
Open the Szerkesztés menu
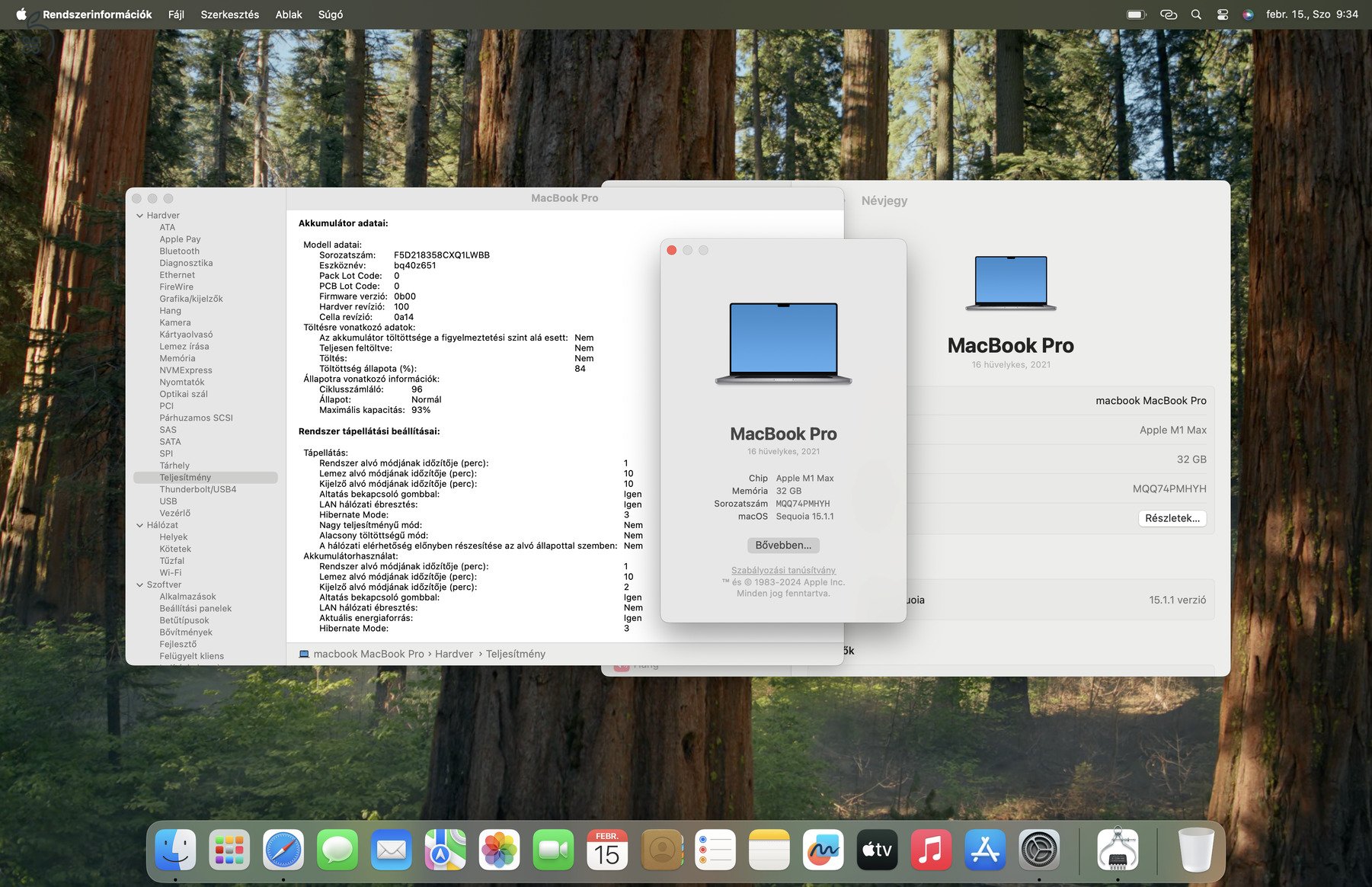(230, 14)
